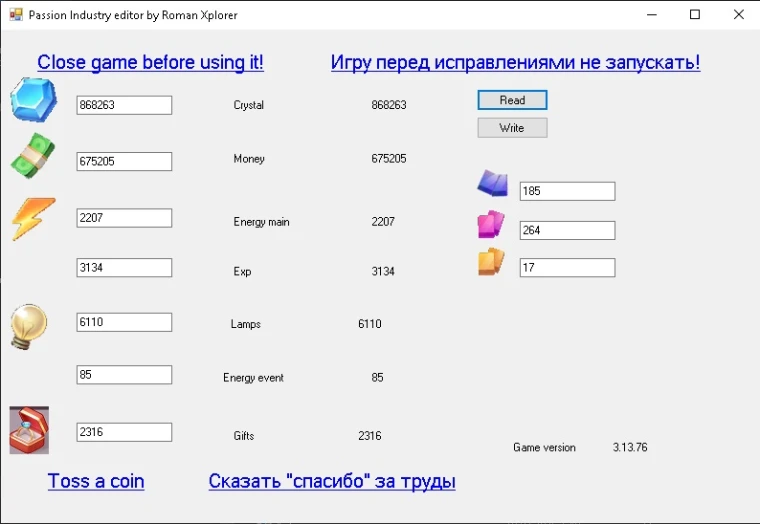Screen dimensions: 760x524
Task: Click the 'Close game before using it!' link
Action: click(x=151, y=62)
